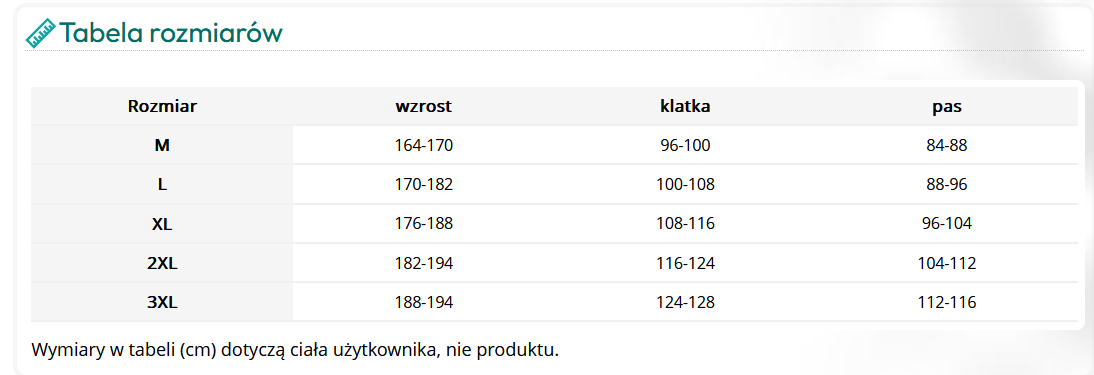Click the M size row label

(x=162, y=145)
